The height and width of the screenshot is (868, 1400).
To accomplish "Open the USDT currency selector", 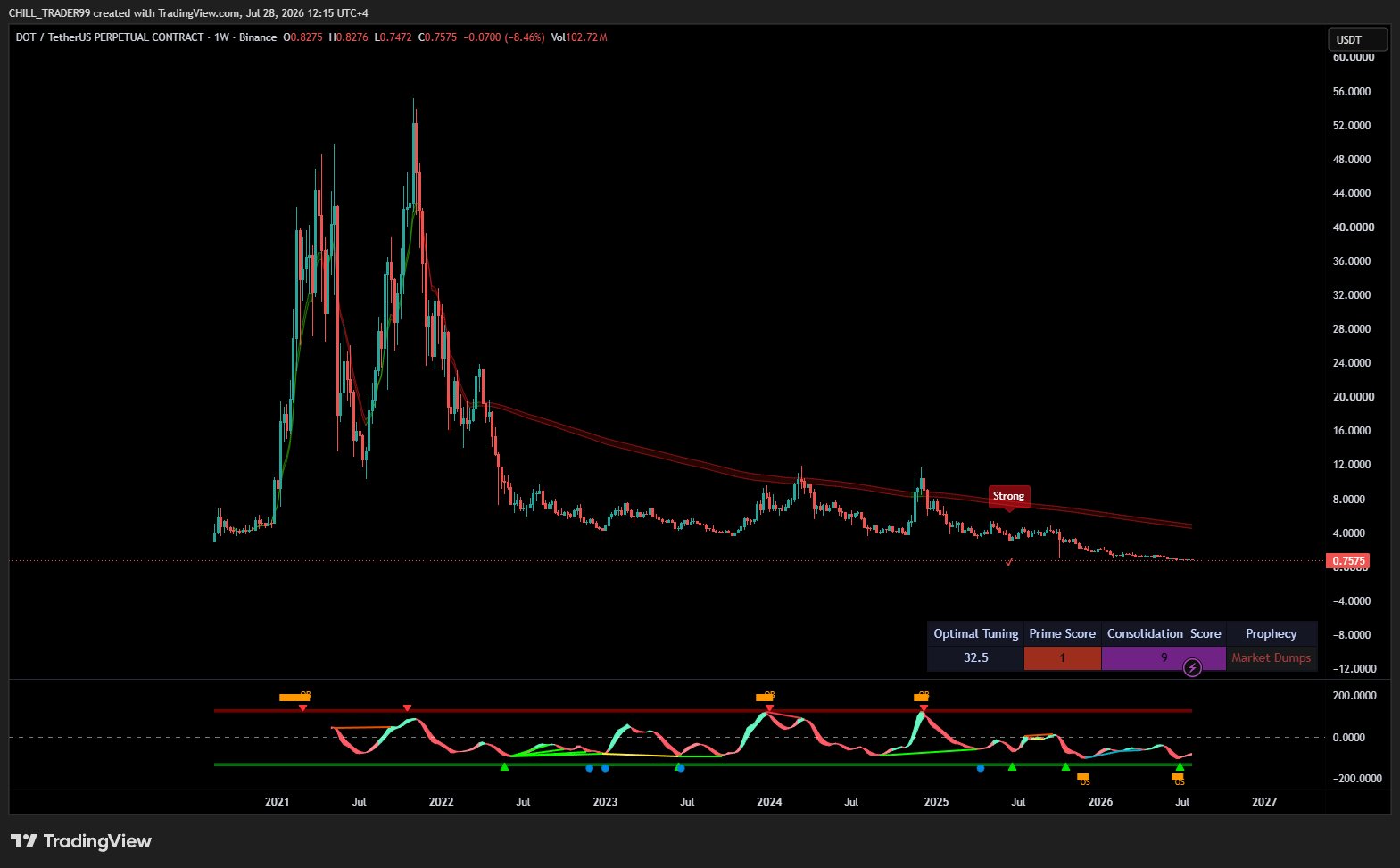I will 1357,39.
